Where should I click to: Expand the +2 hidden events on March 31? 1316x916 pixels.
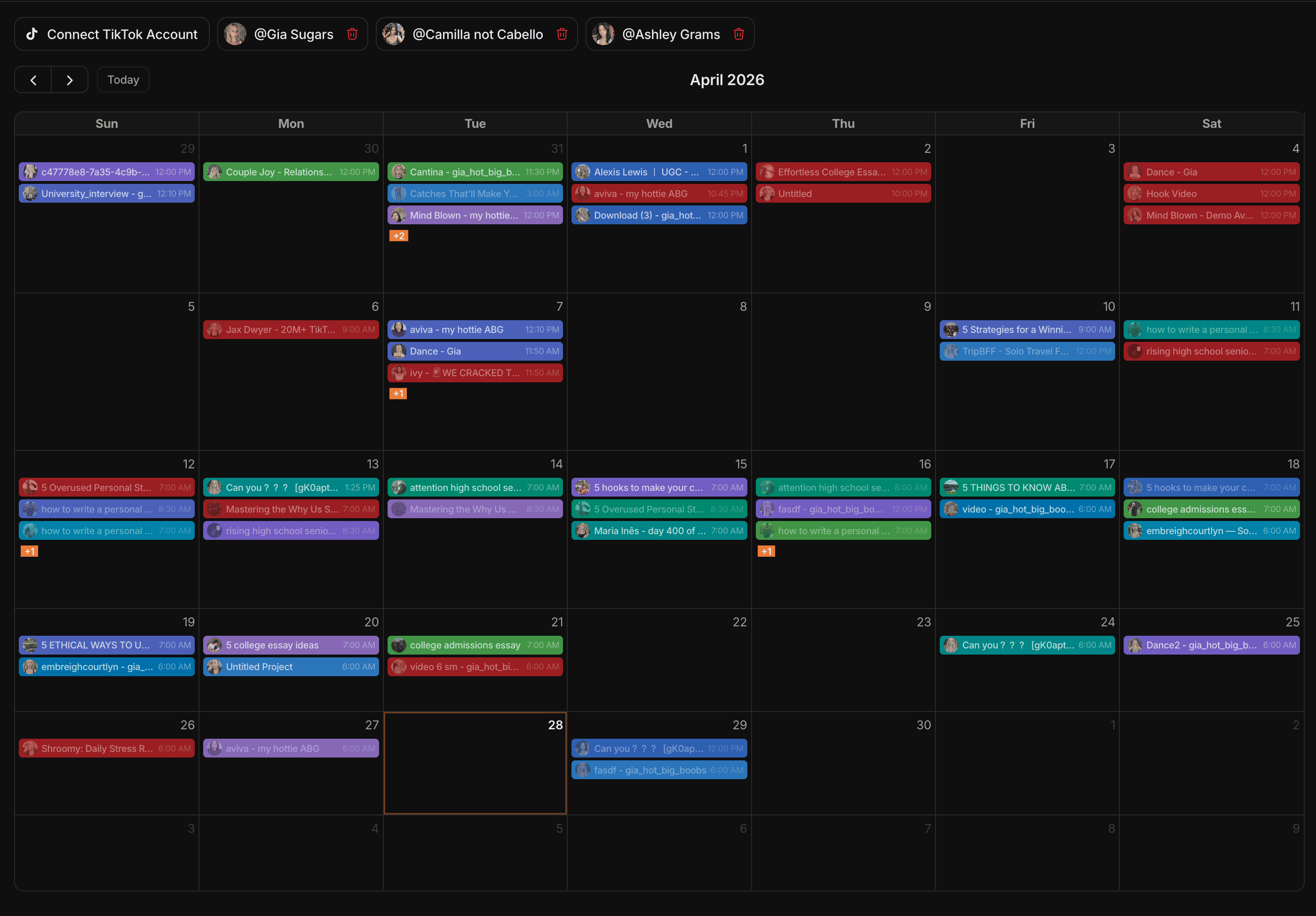pyautogui.click(x=398, y=236)
